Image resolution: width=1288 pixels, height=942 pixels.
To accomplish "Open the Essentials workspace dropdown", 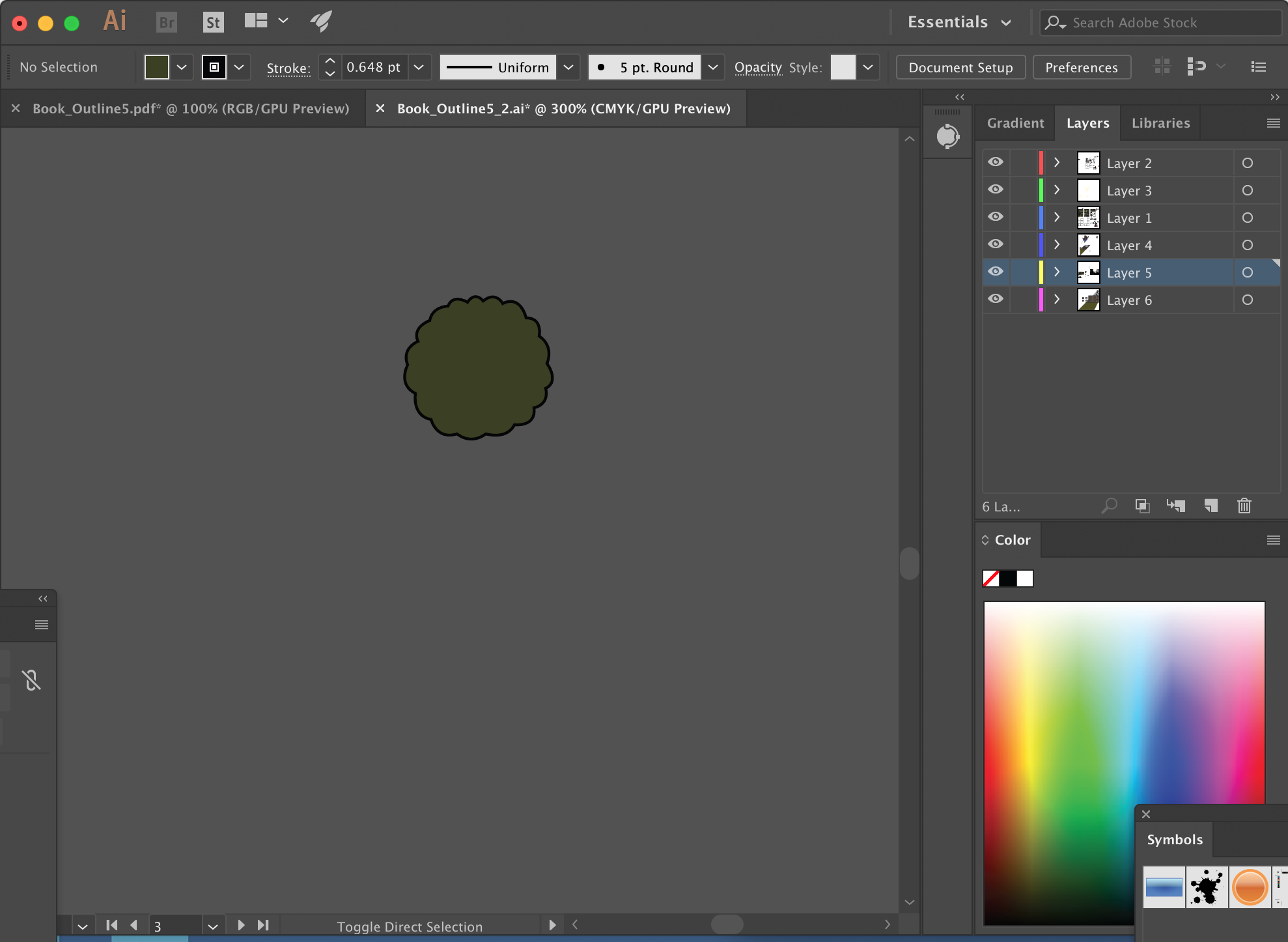I will pos(959,22).
